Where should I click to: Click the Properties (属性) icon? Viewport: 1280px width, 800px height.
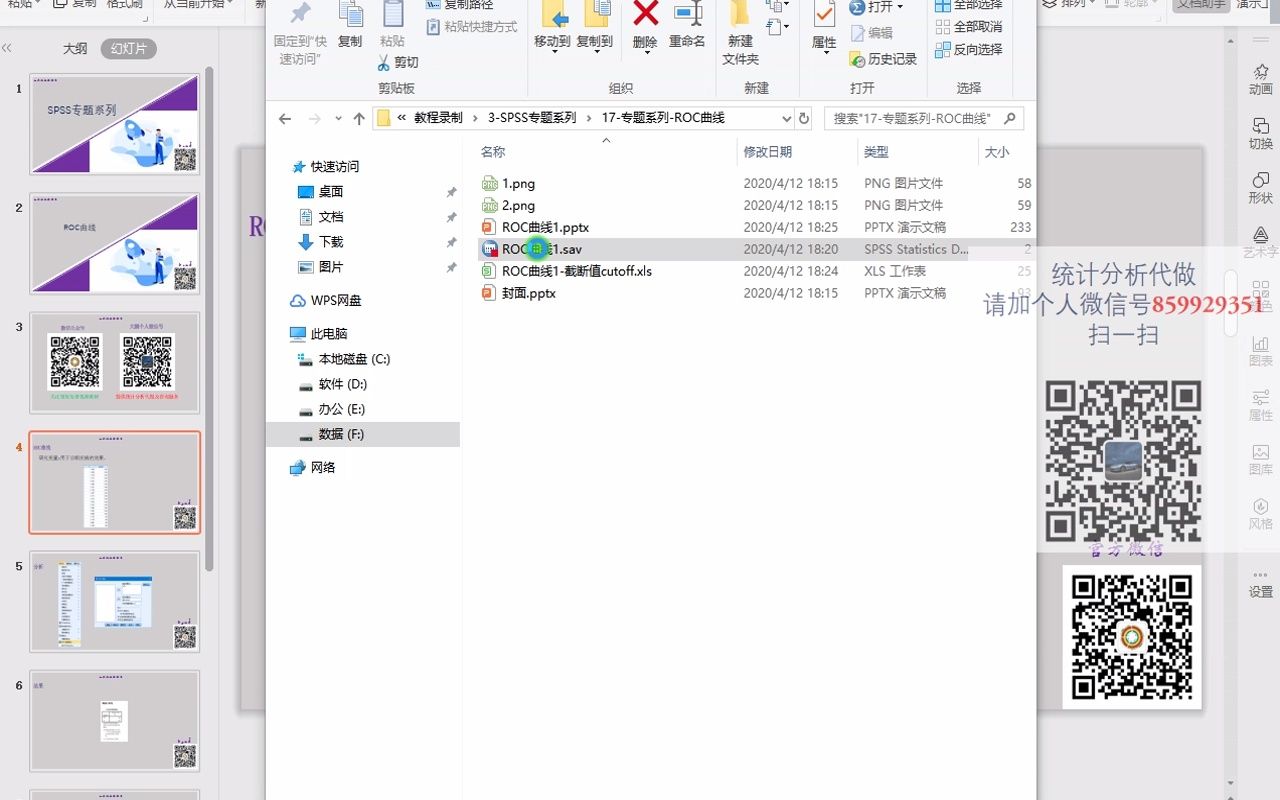824,14
